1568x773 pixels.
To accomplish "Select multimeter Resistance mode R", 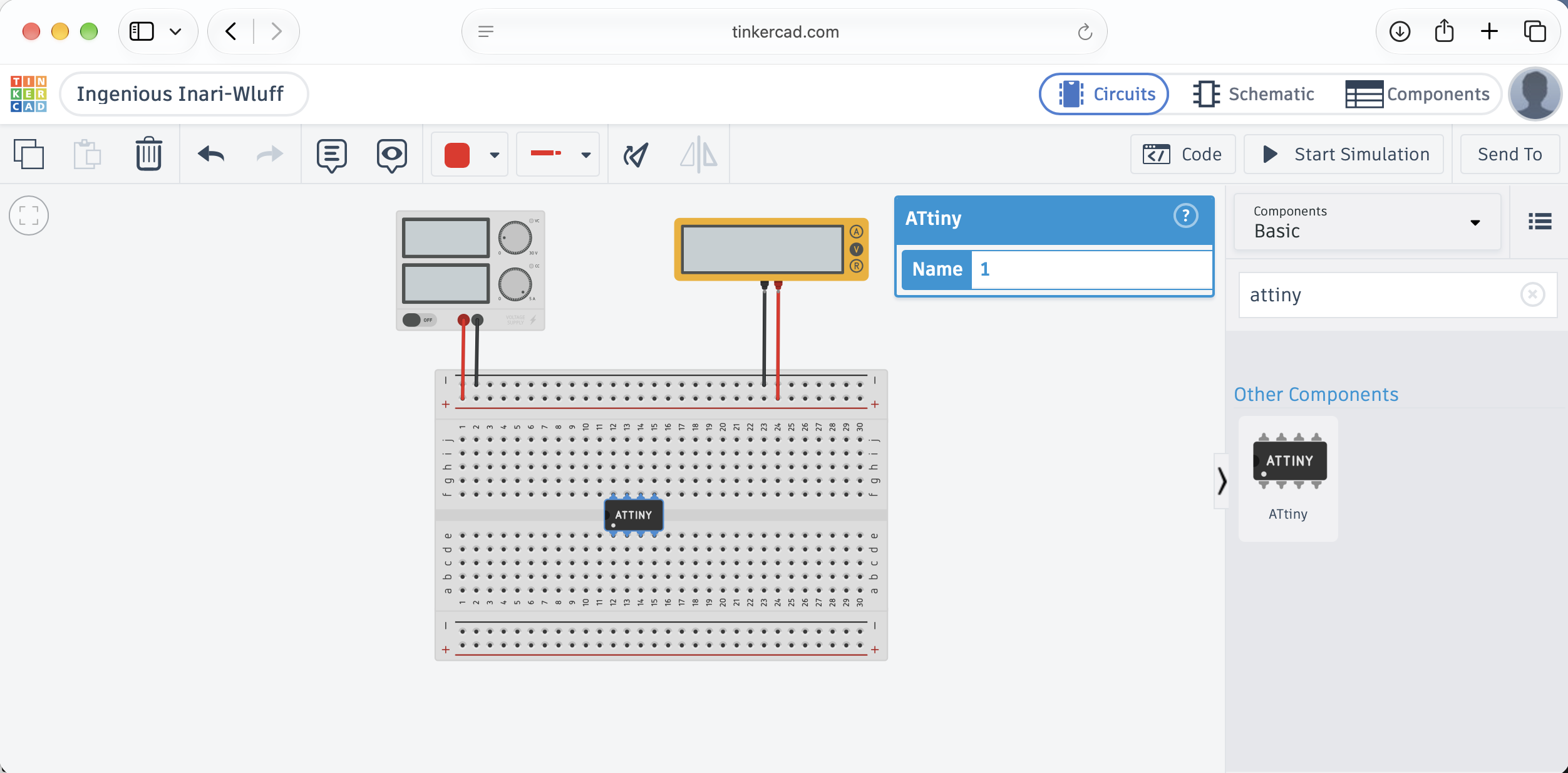I will click(x=857, y=266).
